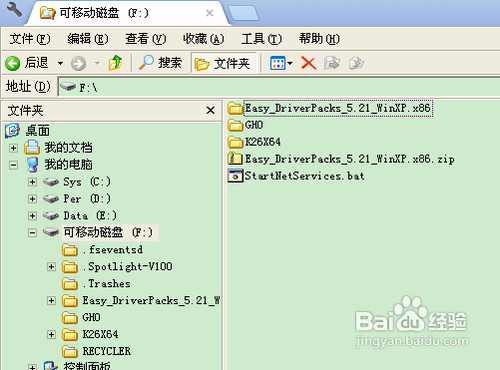Click the forward navigation arrow
Viewport: 500px width, 370px height.
coord(78,63)
